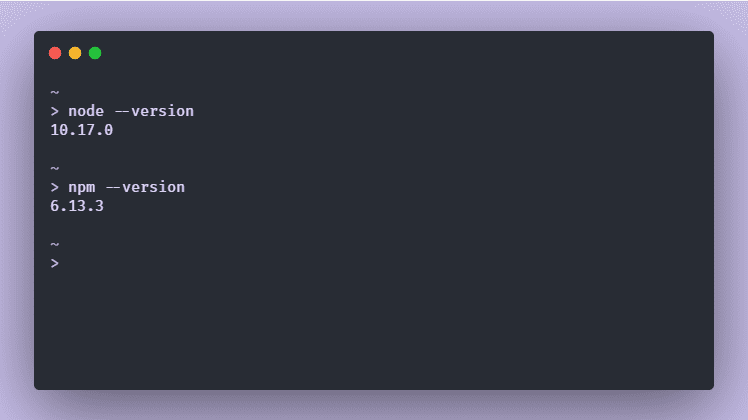Maximize the terminal with the green button
The image size is (748, 420).
95,53
